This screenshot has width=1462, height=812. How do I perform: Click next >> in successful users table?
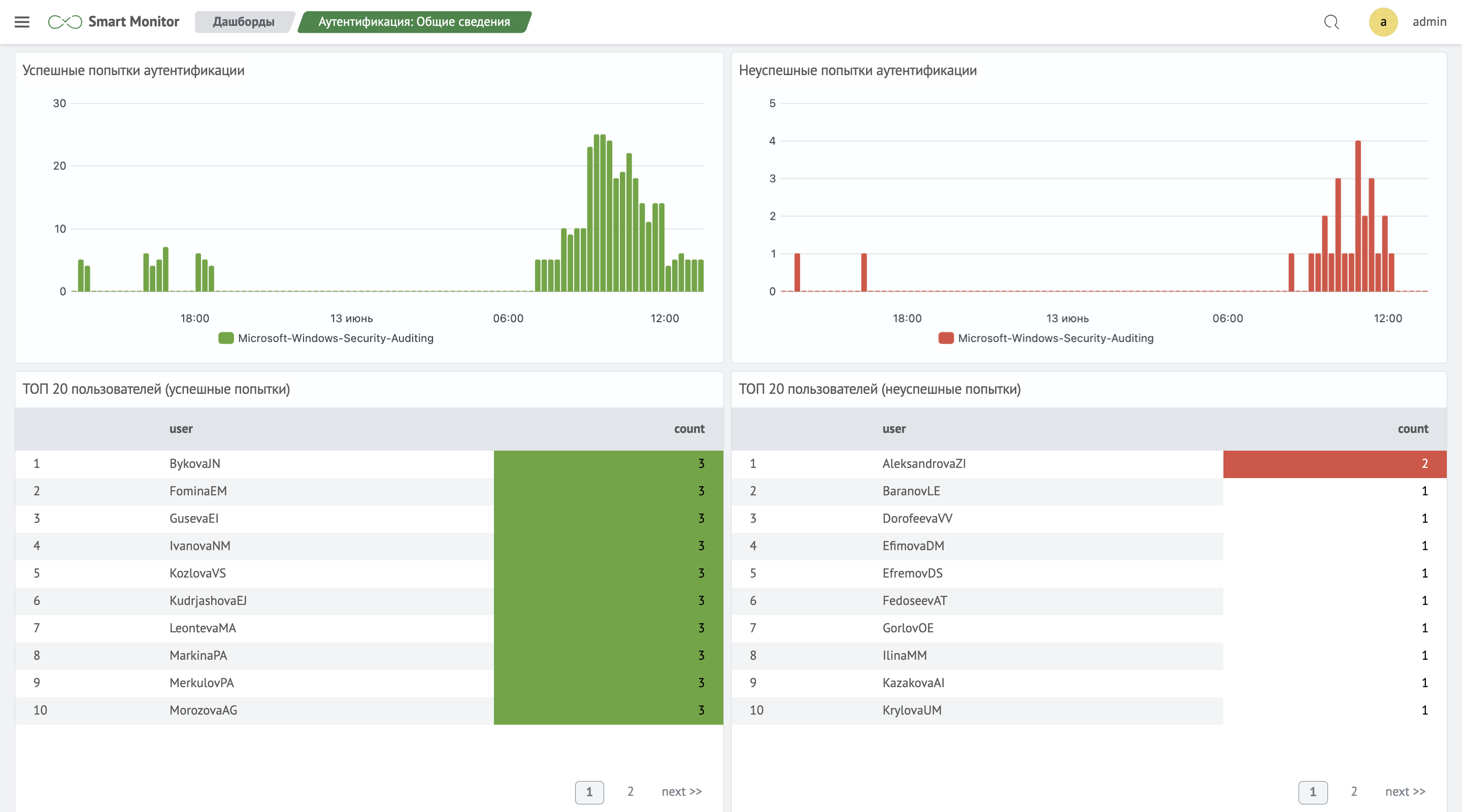(681, 791)
